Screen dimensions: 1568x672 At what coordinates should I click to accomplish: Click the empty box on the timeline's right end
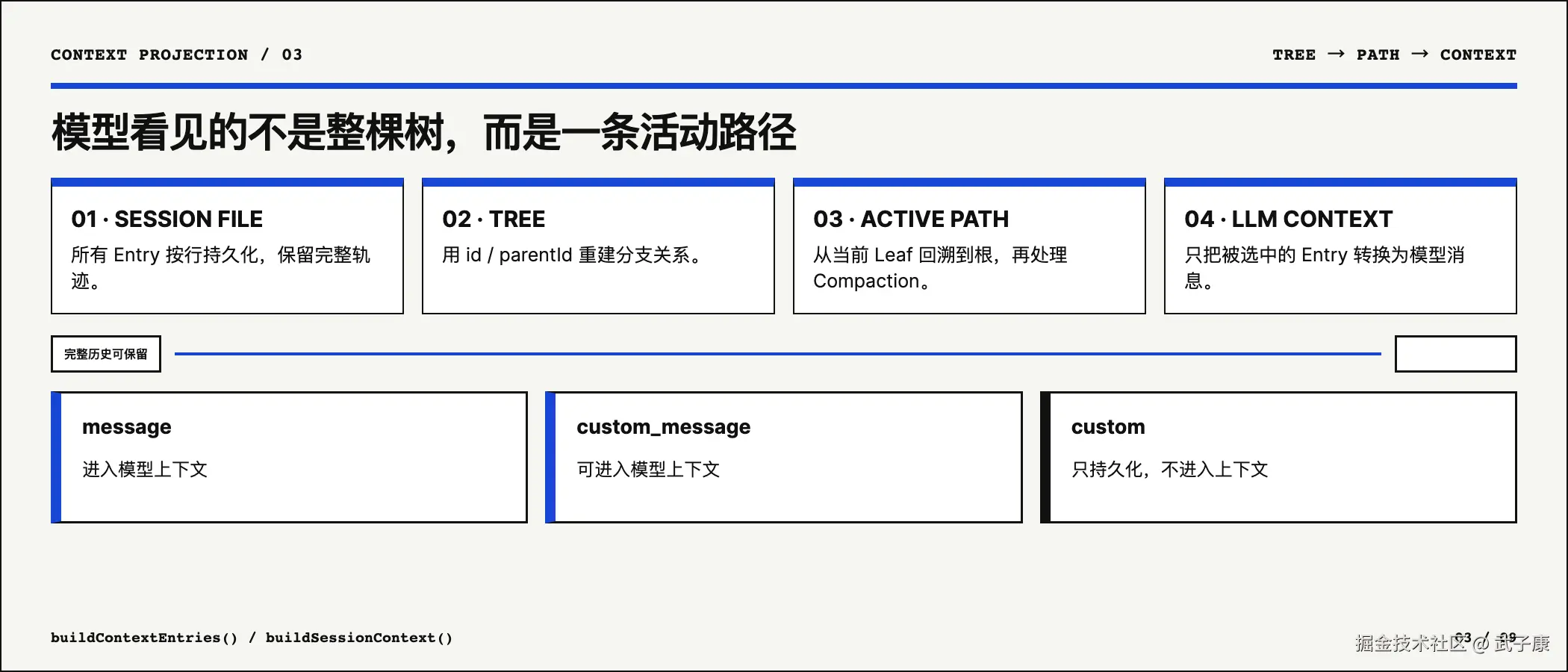(x=1456, y=354)
